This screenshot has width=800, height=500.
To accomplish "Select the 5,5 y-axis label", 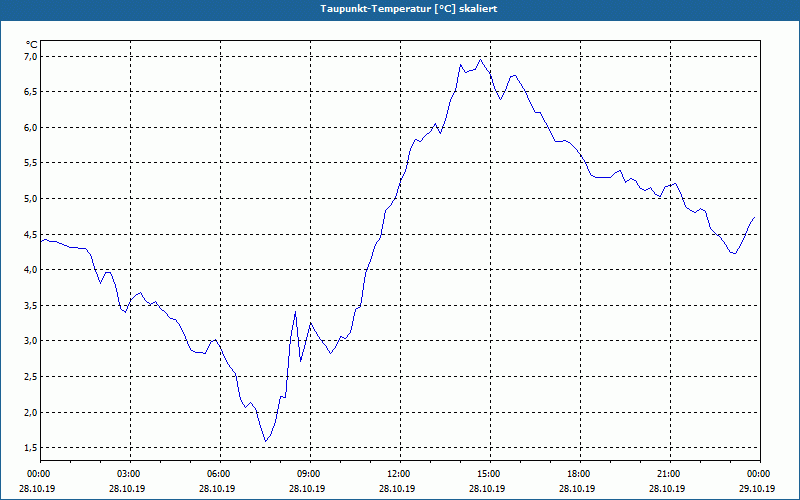I will pos(31,163).
